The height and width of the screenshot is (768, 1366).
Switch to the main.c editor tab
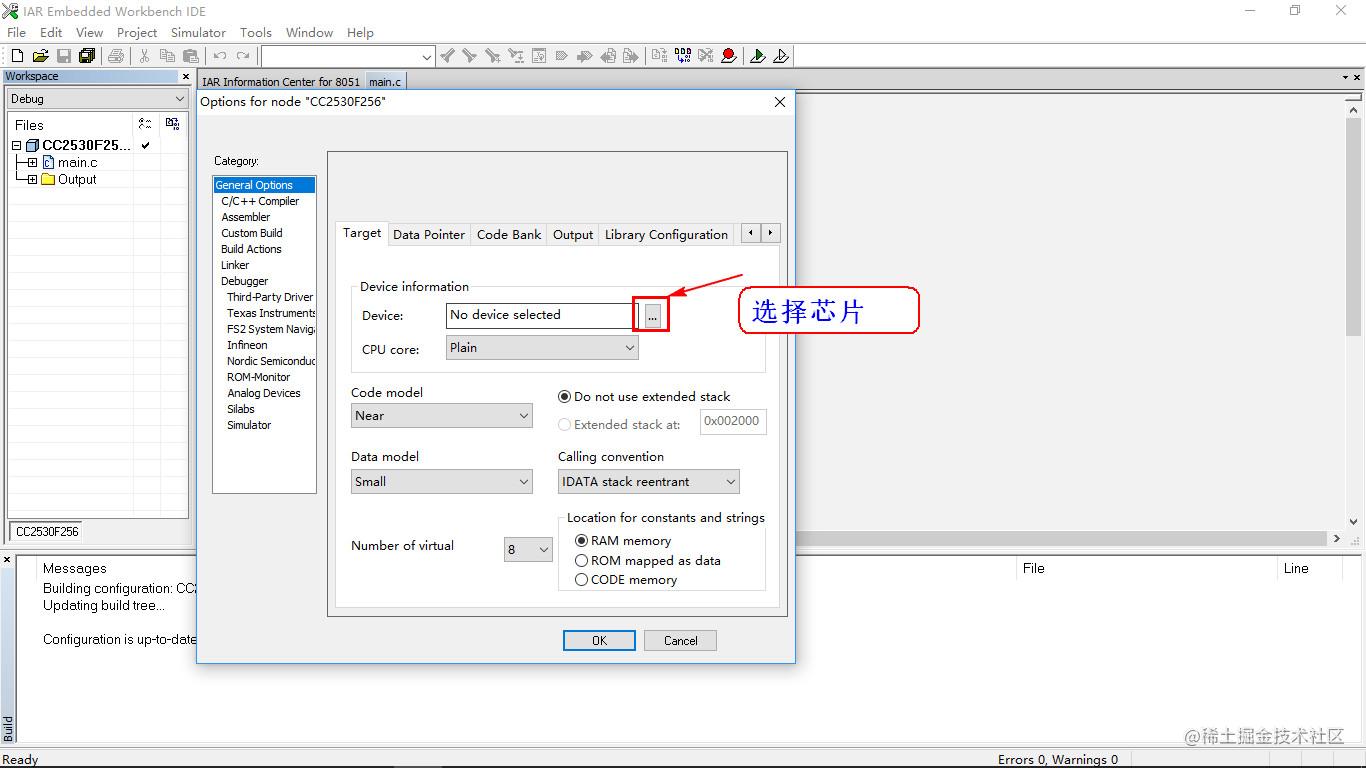point(385,82)
